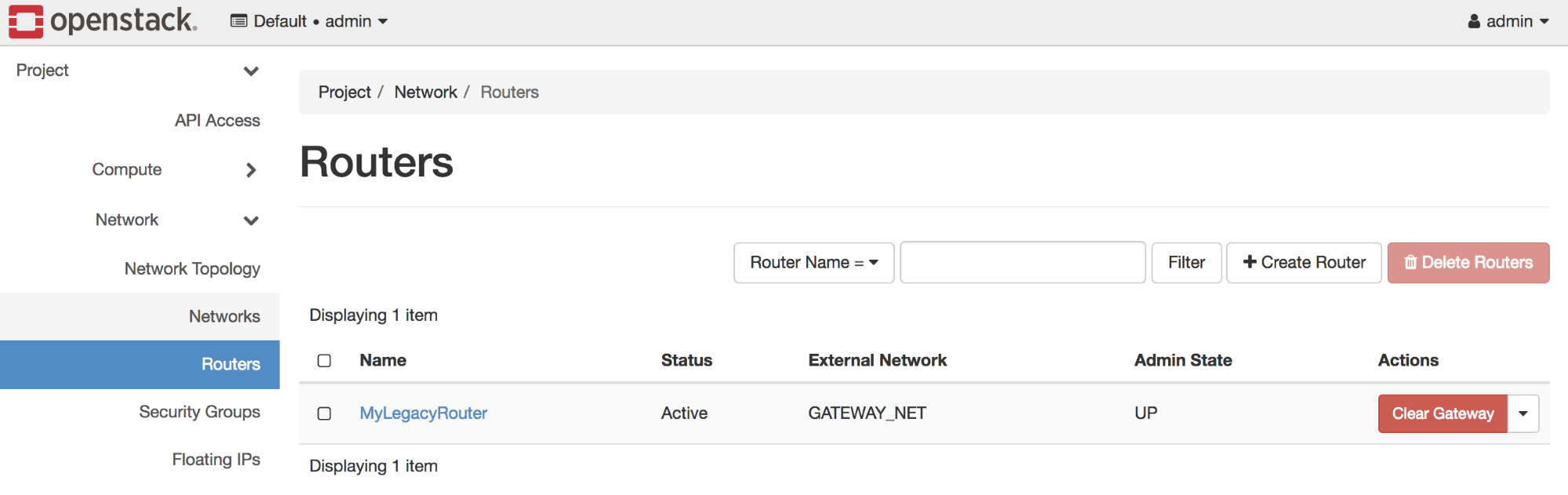
Task: Open the admin user menu
Action: pos(1508,21)
